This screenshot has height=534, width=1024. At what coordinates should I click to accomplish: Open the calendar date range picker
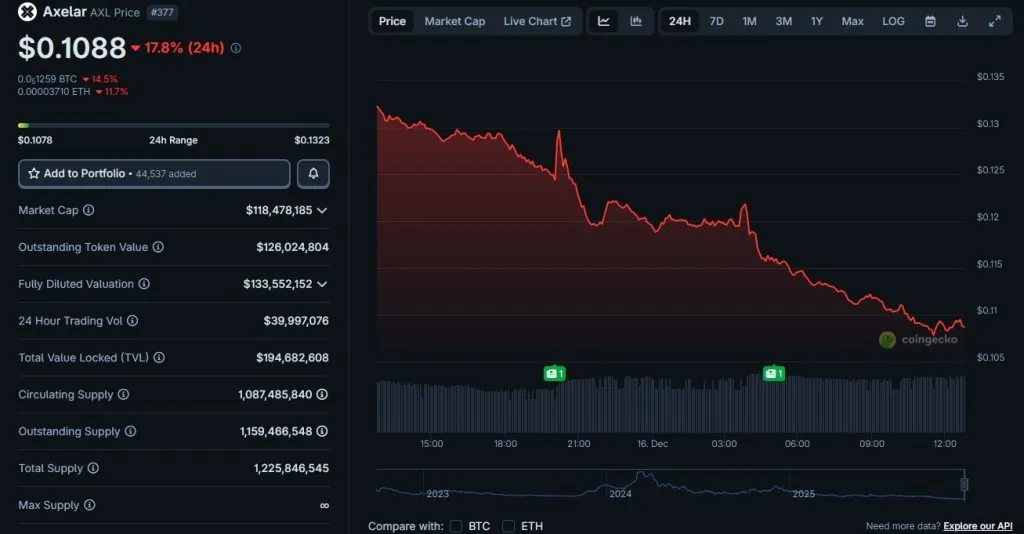[x=930, y=21]
